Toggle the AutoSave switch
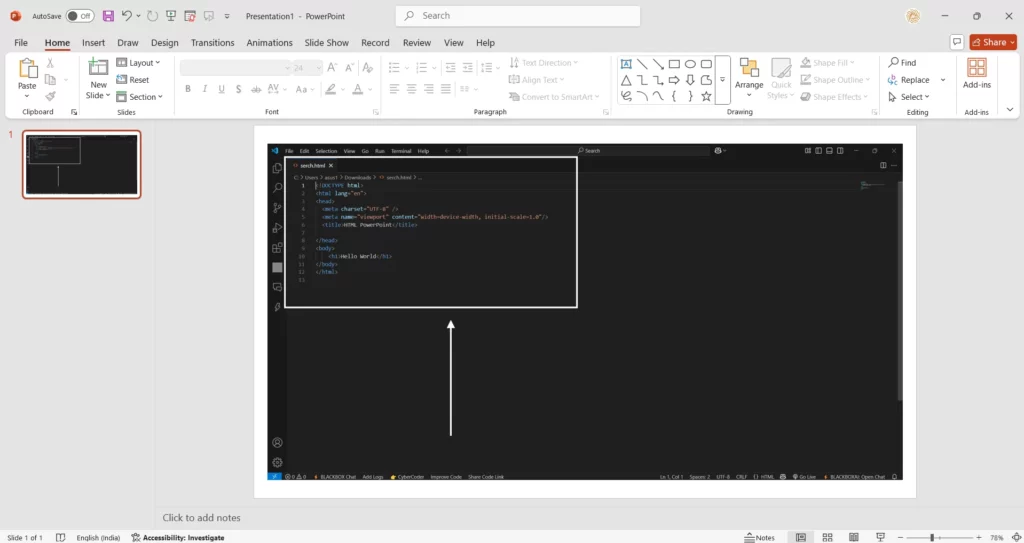 click(x=80, y=16)
